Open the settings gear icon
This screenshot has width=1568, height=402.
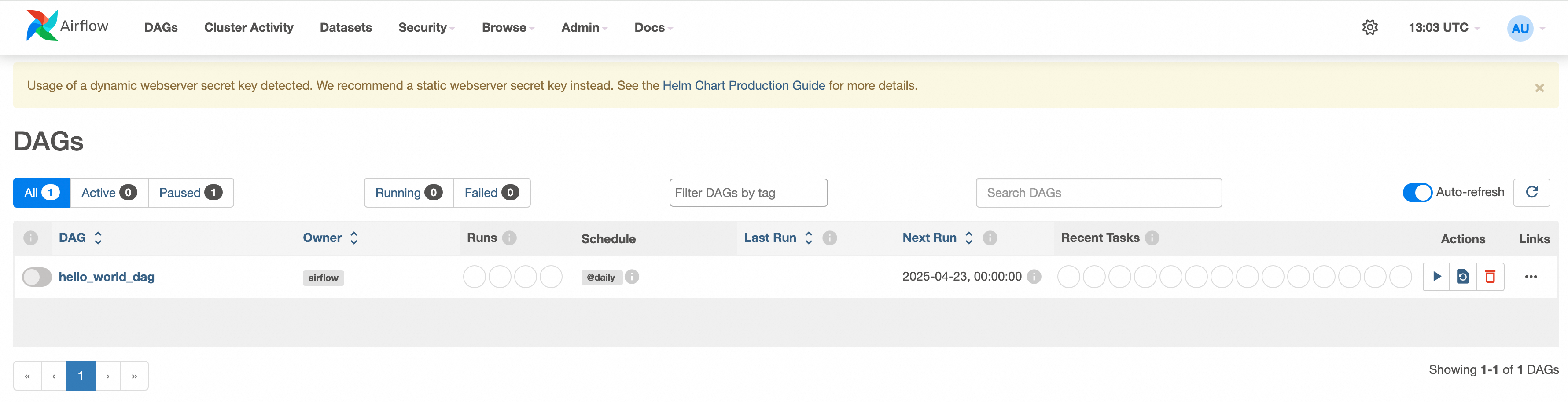[1369, 27]
